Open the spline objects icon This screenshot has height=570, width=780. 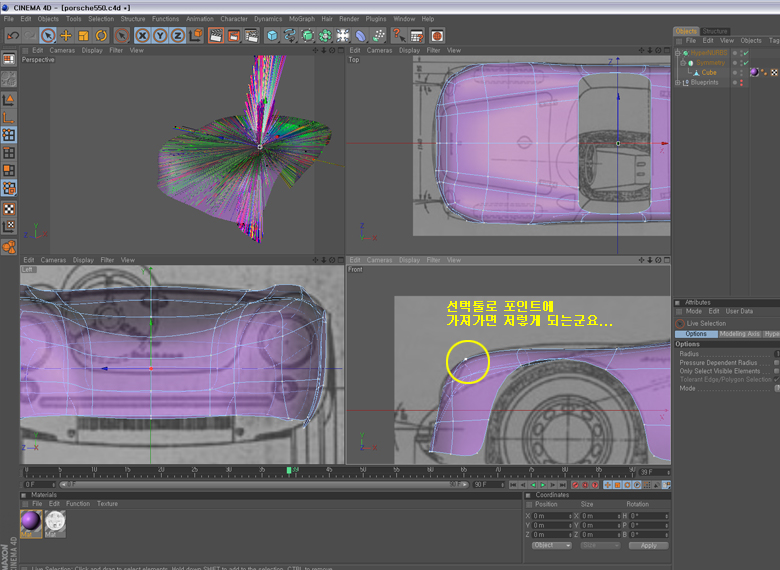[290, 36]
